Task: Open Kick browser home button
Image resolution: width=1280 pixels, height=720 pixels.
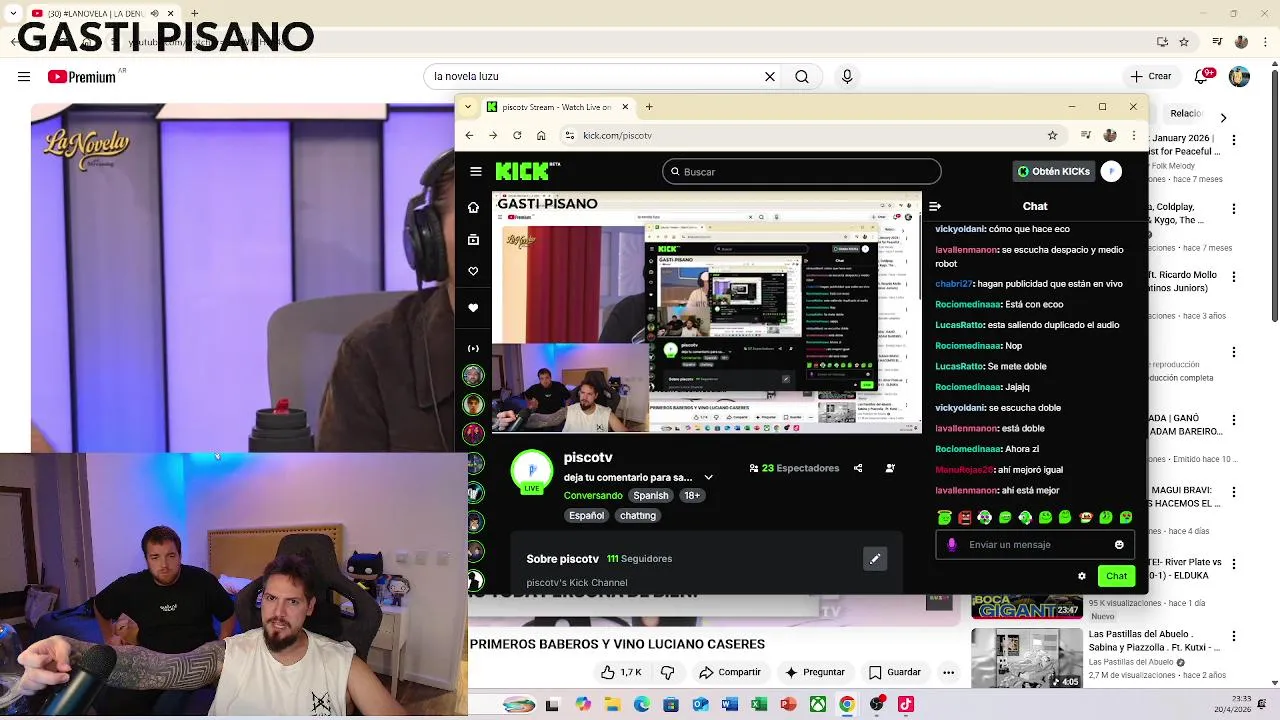Action: (x=541, y=135)
